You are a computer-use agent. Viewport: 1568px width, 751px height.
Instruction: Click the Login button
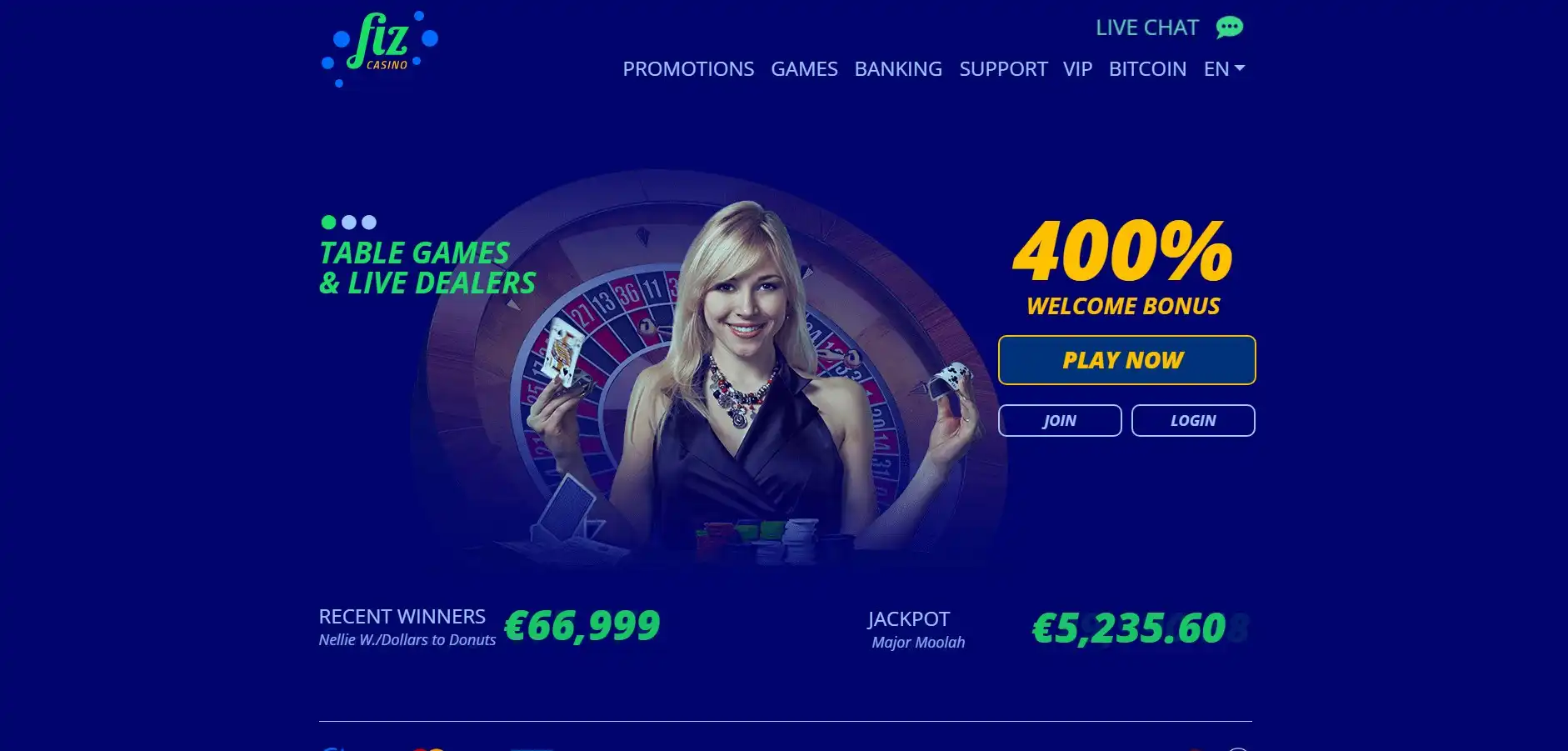coord(1193,421)
